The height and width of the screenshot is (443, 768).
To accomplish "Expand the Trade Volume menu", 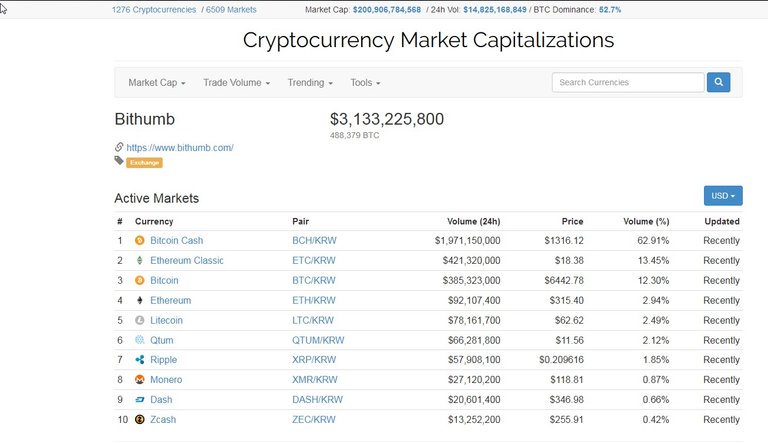I will 237,82.
